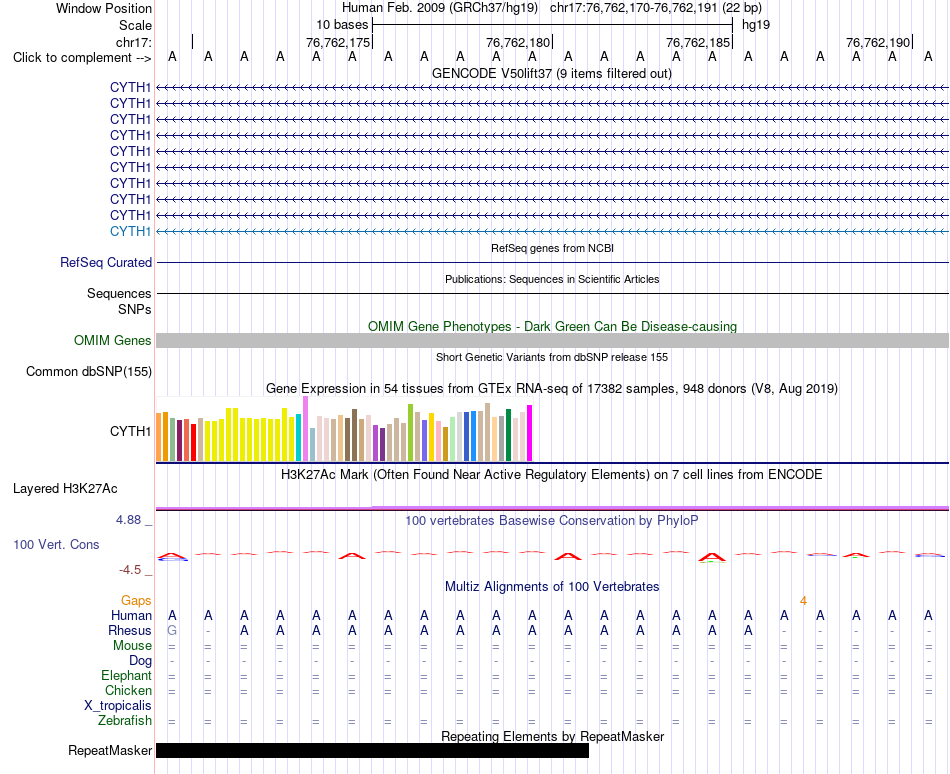Viewport: 950px width, 774px height.
Task: Click the orange gap count '4'
Action: click(x=803, y=601)
